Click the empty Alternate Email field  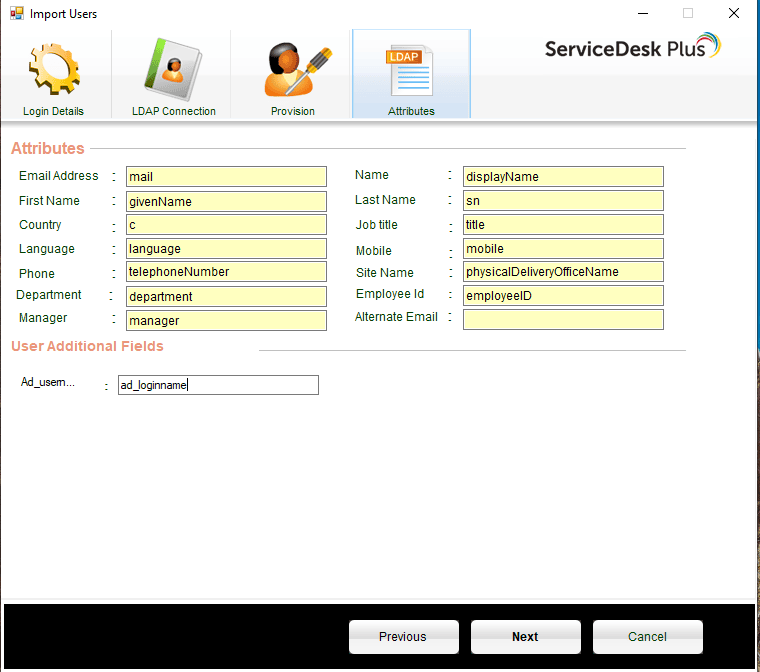(x=563, y=319)
